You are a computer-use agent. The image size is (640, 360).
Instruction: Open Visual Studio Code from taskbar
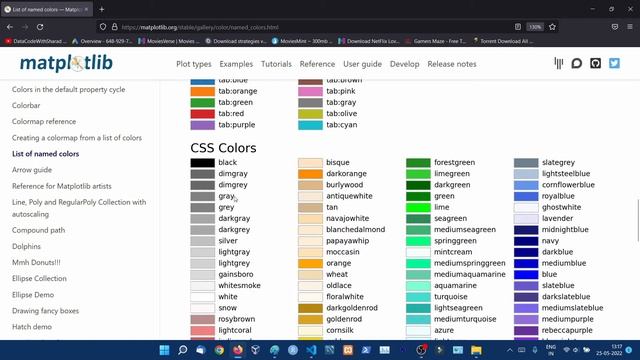311,350
